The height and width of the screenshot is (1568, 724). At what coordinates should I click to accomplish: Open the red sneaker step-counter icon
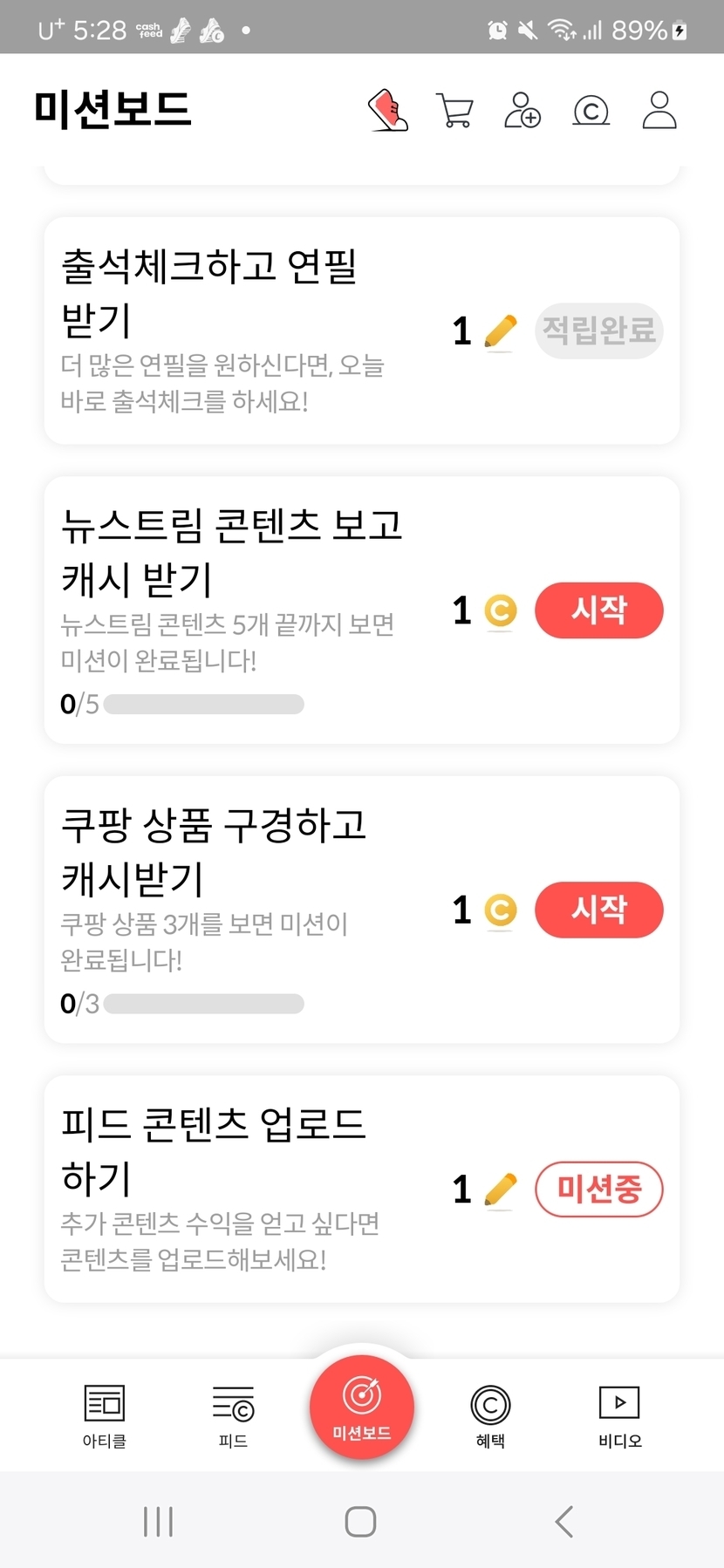(x=388, y=111)
